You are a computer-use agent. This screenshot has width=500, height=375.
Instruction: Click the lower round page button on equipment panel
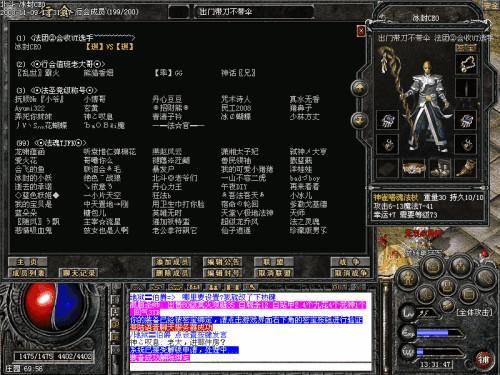click(x=359, y=120)
